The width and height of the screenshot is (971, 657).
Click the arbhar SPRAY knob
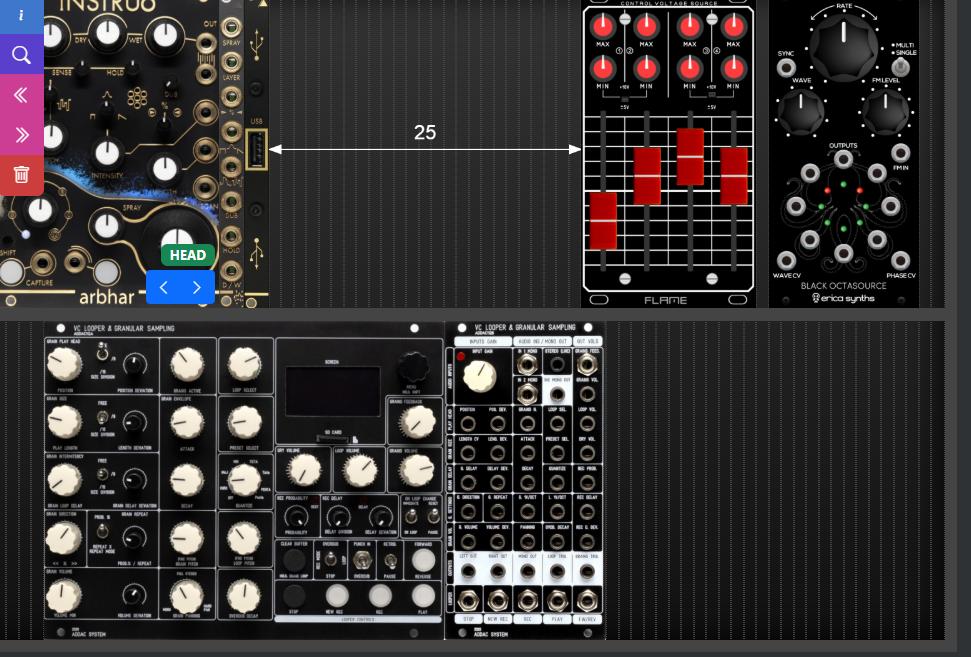pyautogui.click(x=107, y=226)
